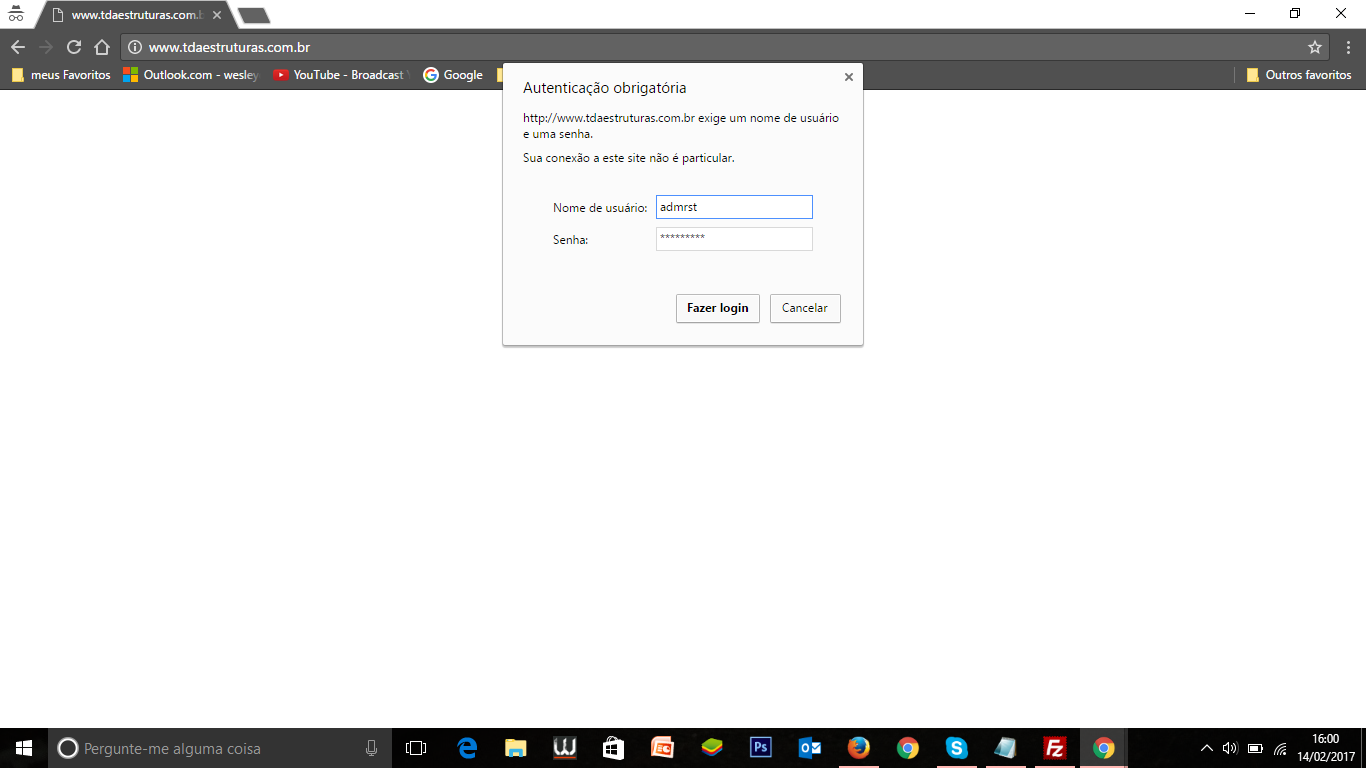Click the Cortana search box
Image resolution: width=1366 pixels, height=768 pixels.
(x=220, y=748)
